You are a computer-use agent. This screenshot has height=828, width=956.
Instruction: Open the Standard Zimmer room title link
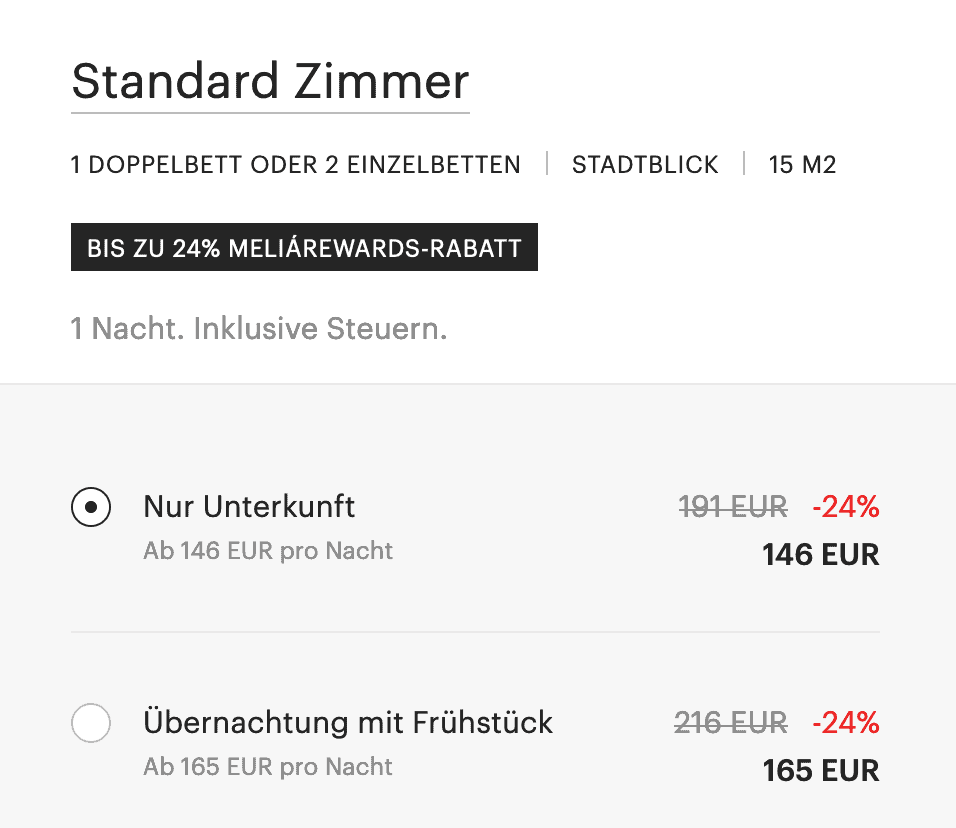270,82
